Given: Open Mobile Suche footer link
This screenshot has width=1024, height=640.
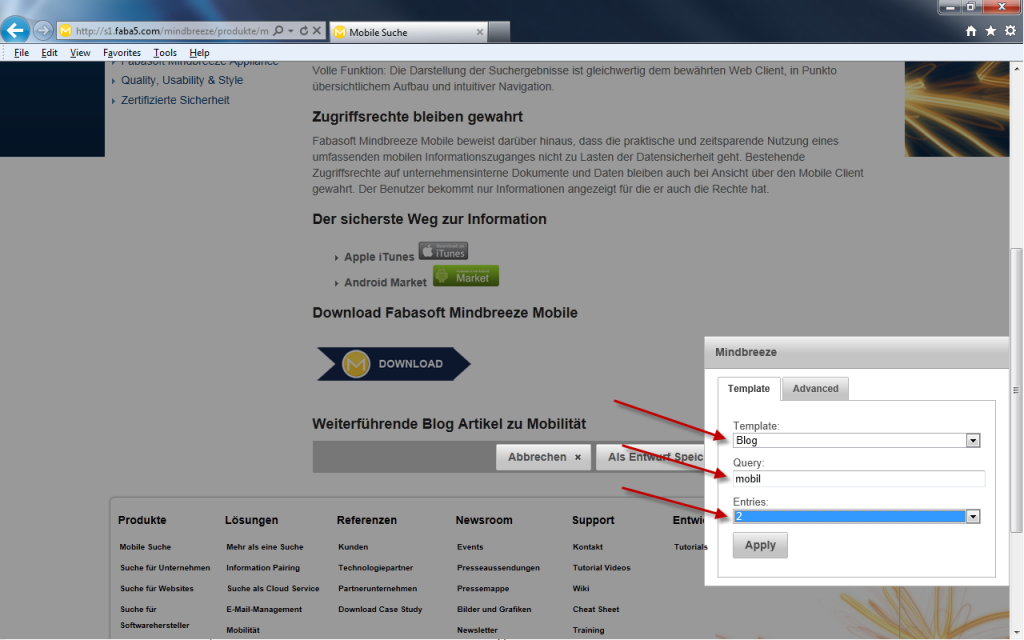Looking at the screenshot, I should tap(145, 547).
